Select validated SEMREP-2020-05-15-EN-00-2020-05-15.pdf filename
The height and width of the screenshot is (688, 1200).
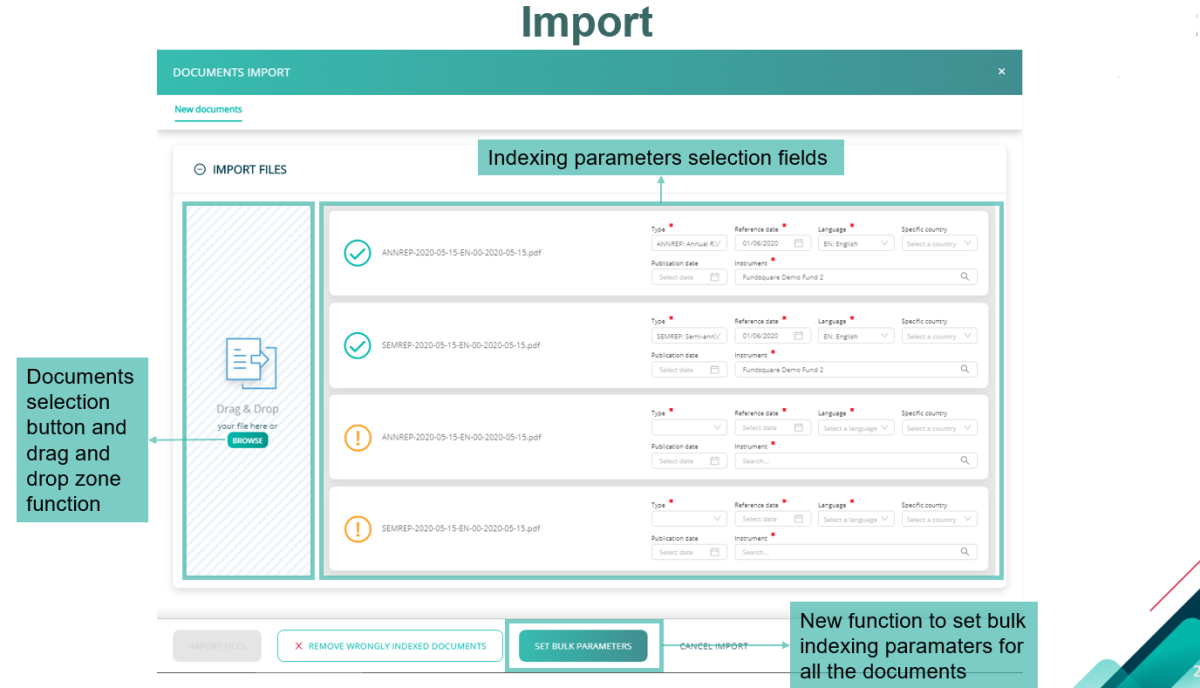point(461,345)
